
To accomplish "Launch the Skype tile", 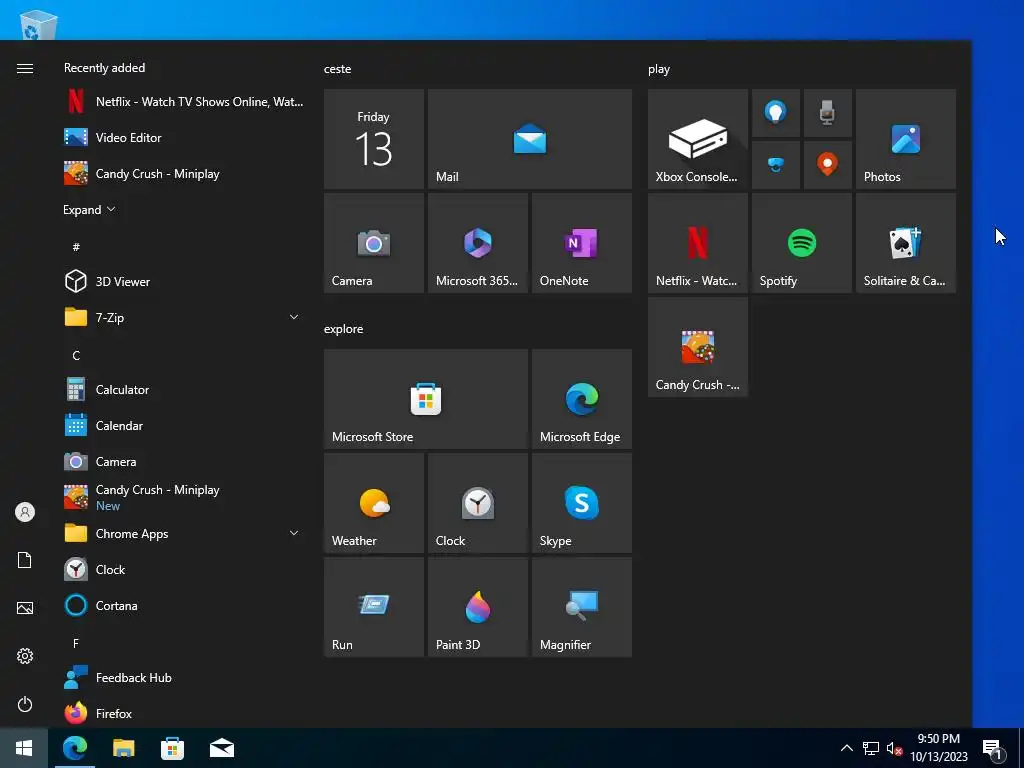I will pyautogui.click(x=582, y=503).
